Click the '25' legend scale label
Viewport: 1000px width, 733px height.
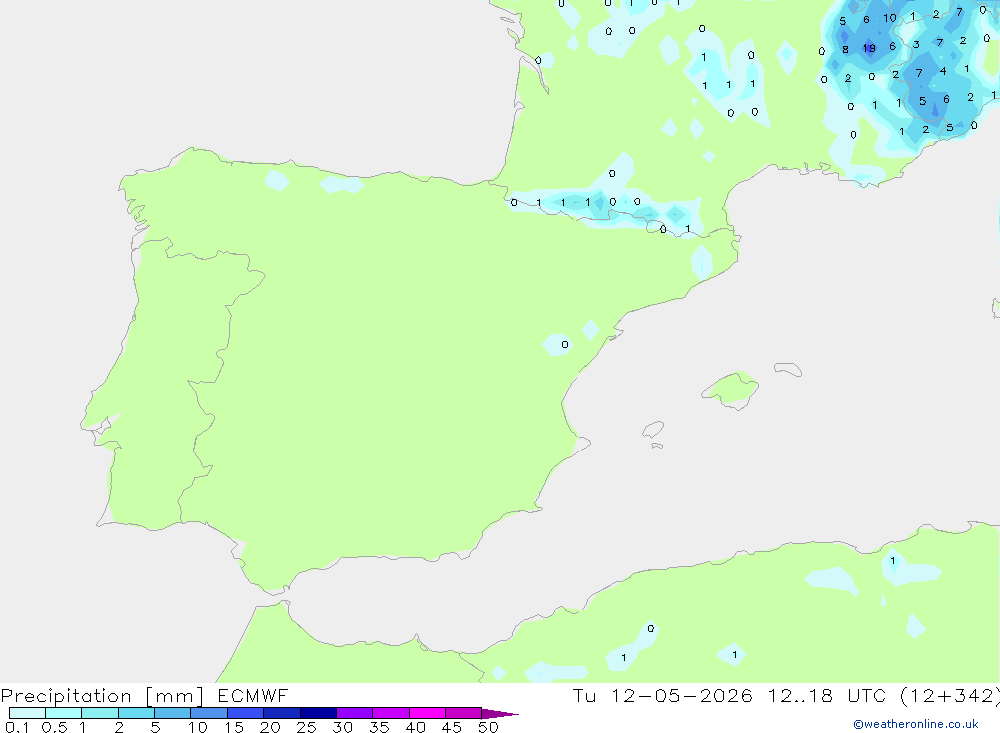[306, 727]
